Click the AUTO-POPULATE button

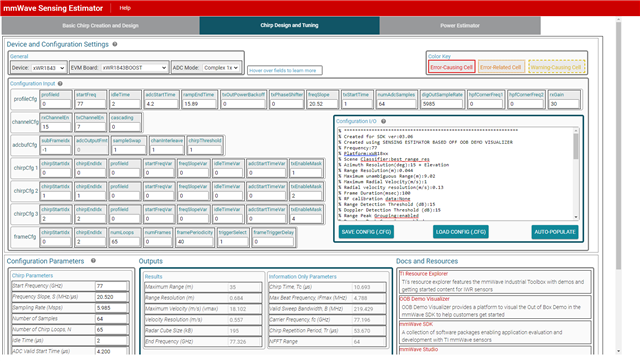click(555, 232)
